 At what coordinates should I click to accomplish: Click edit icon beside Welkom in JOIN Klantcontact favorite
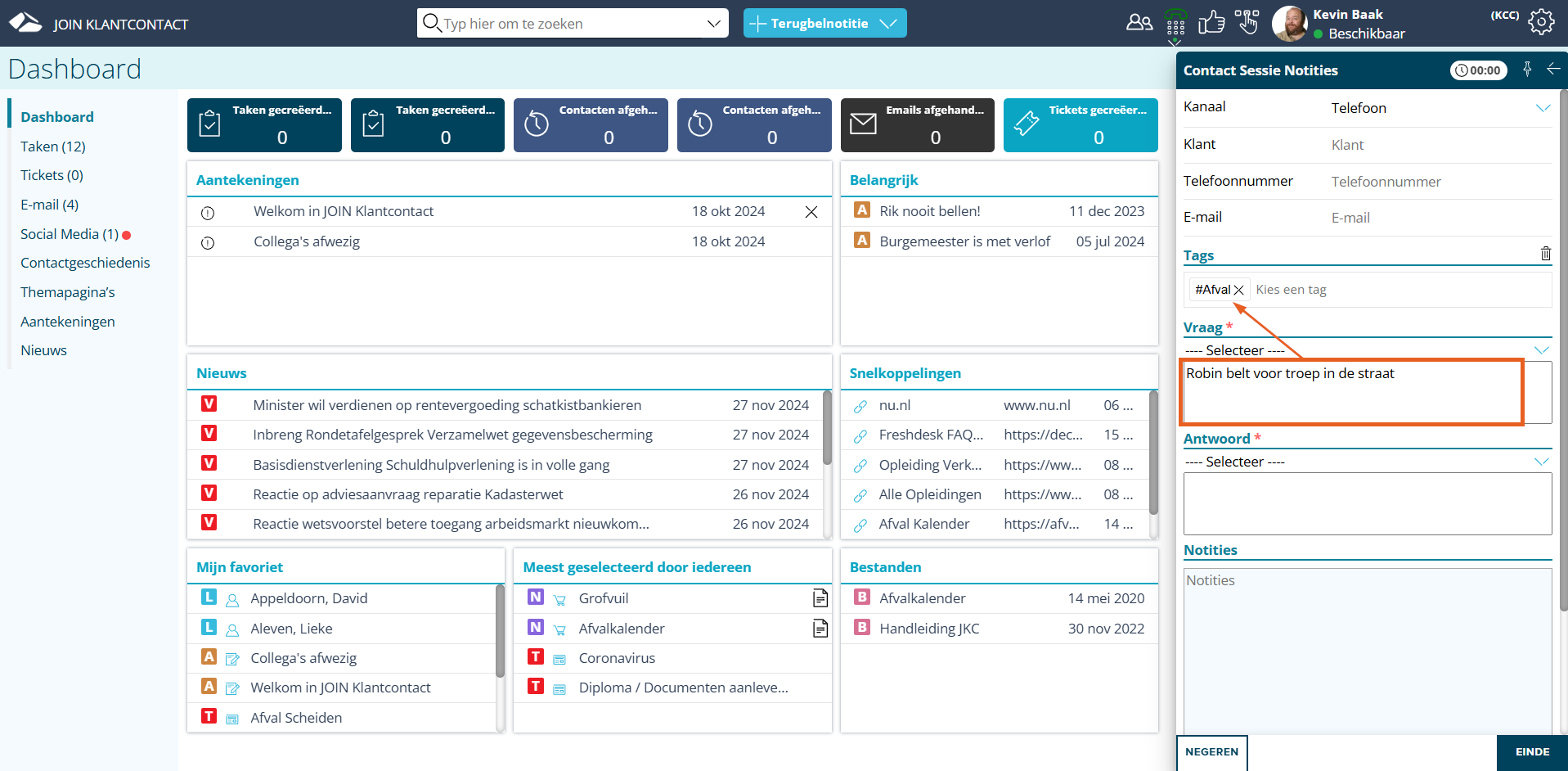point(232,689)
